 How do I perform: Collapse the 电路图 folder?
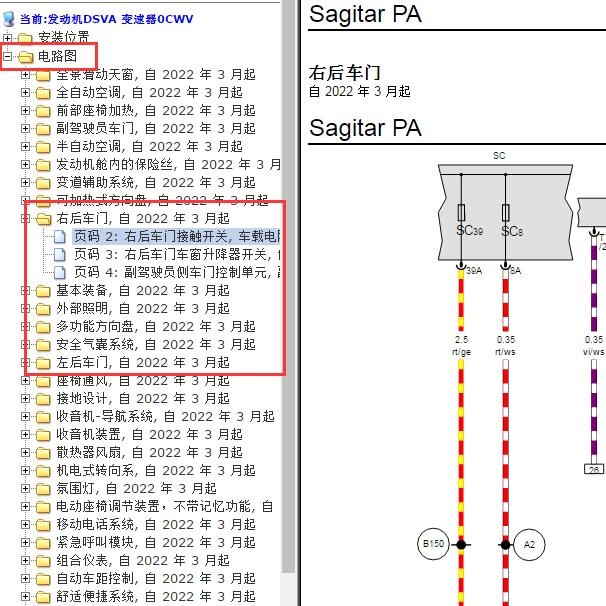(7, 56)
